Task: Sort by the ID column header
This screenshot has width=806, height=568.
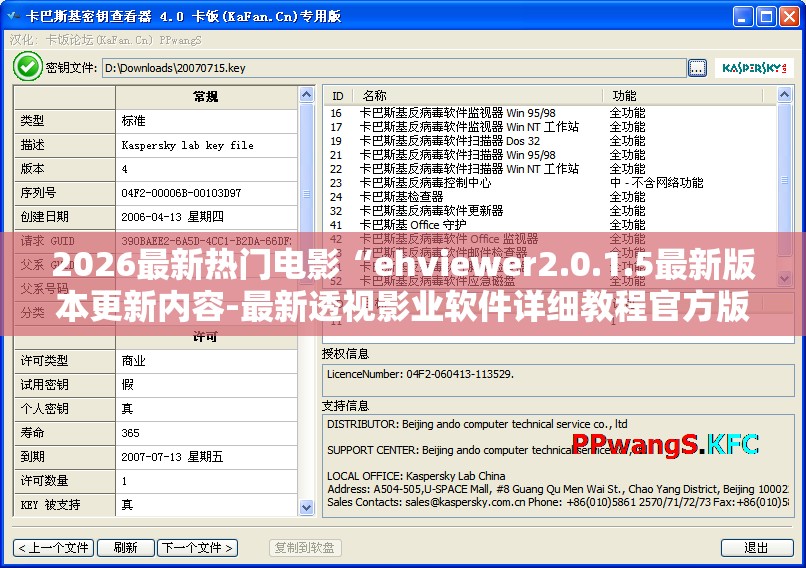Action: [x=338, y=96]
